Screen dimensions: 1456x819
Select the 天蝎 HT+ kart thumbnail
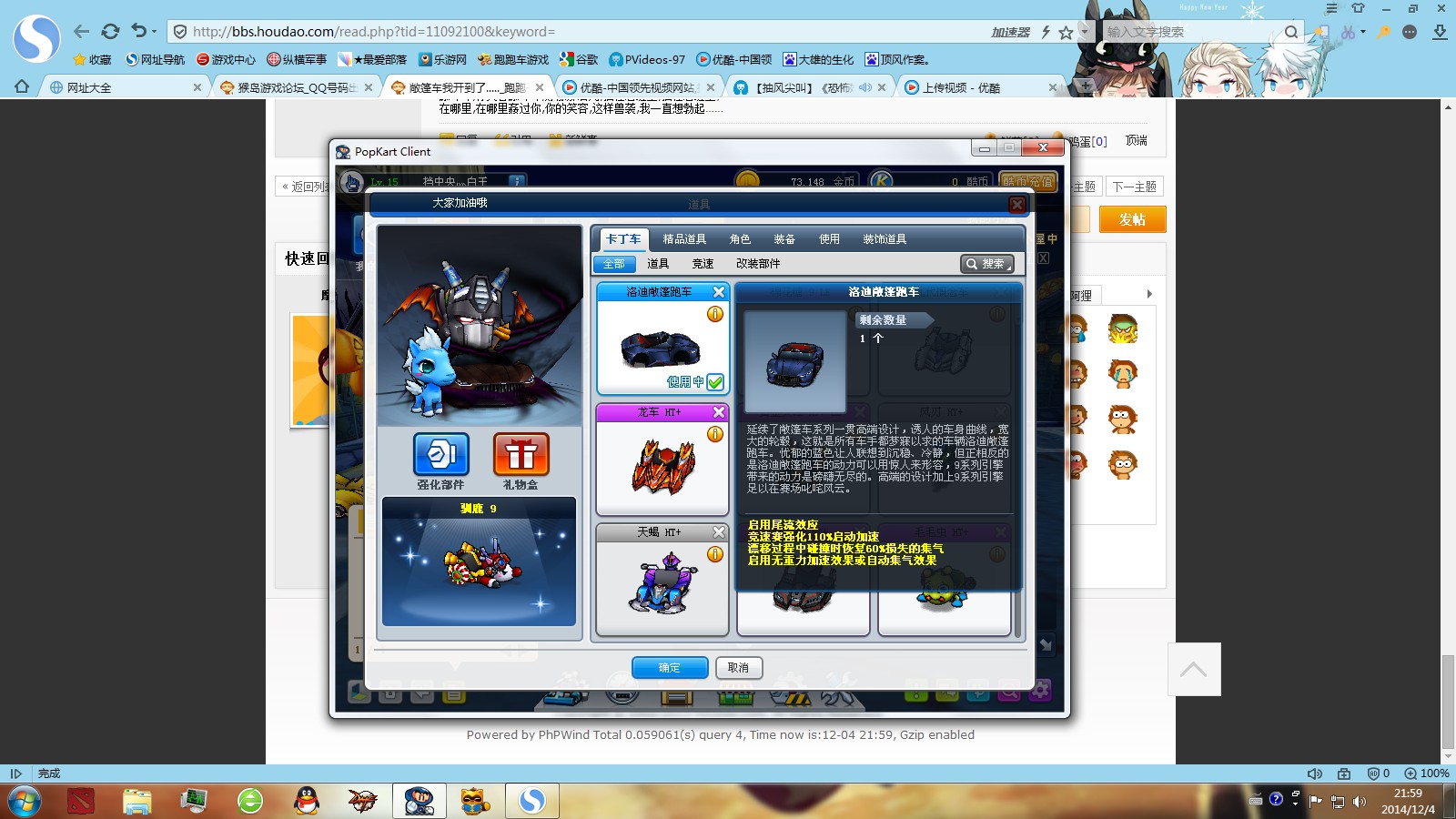click(662, 584)
